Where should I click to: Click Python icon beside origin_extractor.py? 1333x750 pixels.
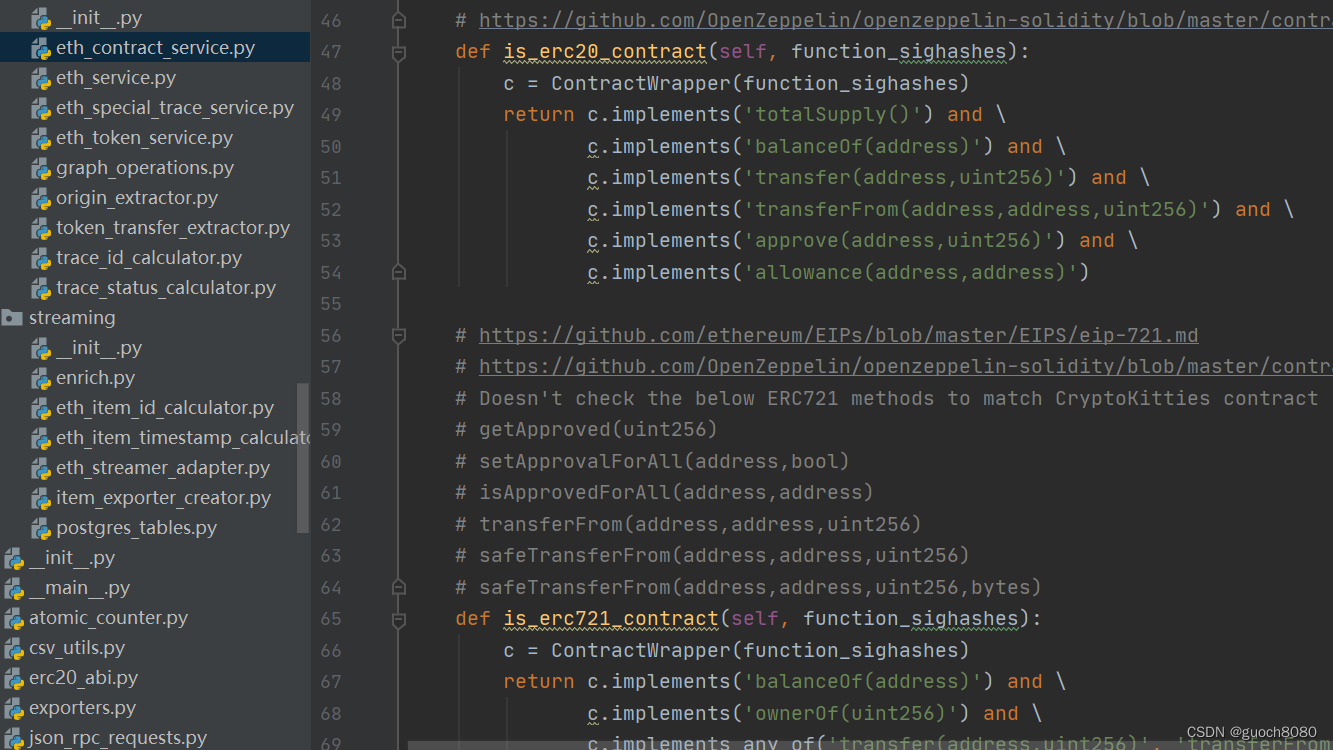41,198
